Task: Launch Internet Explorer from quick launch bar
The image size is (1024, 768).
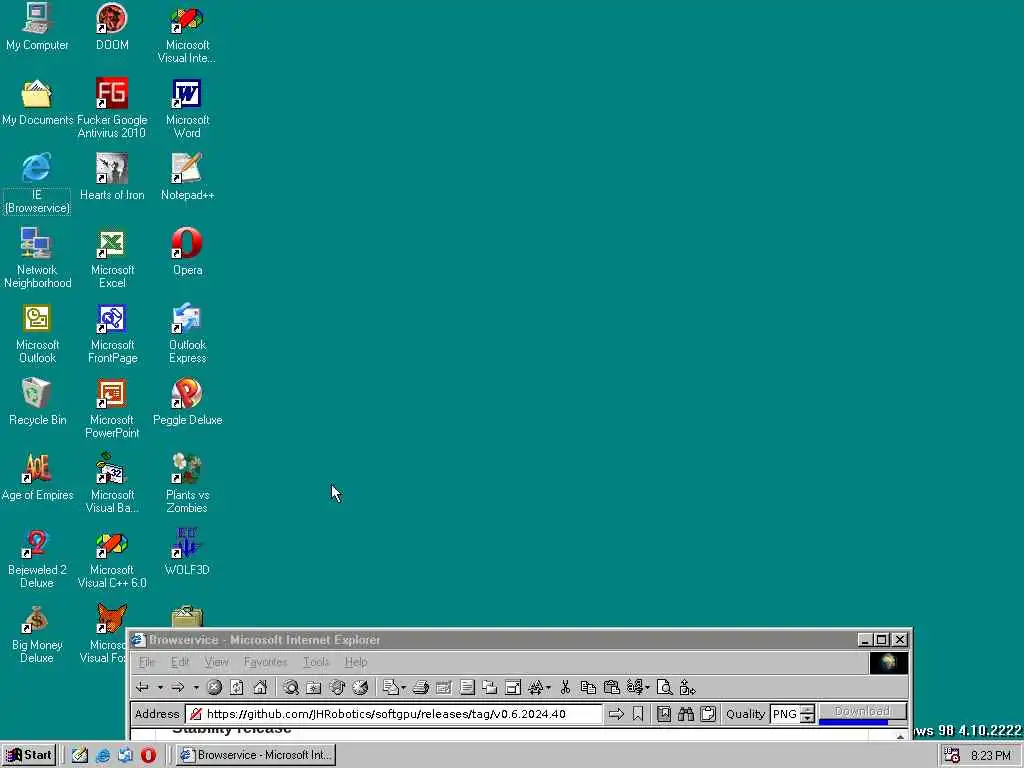Action: 103,755
